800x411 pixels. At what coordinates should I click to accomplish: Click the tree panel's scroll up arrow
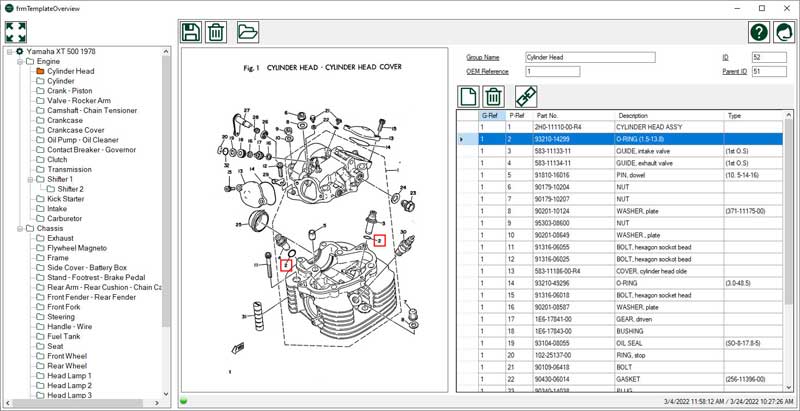click(166, 49)
